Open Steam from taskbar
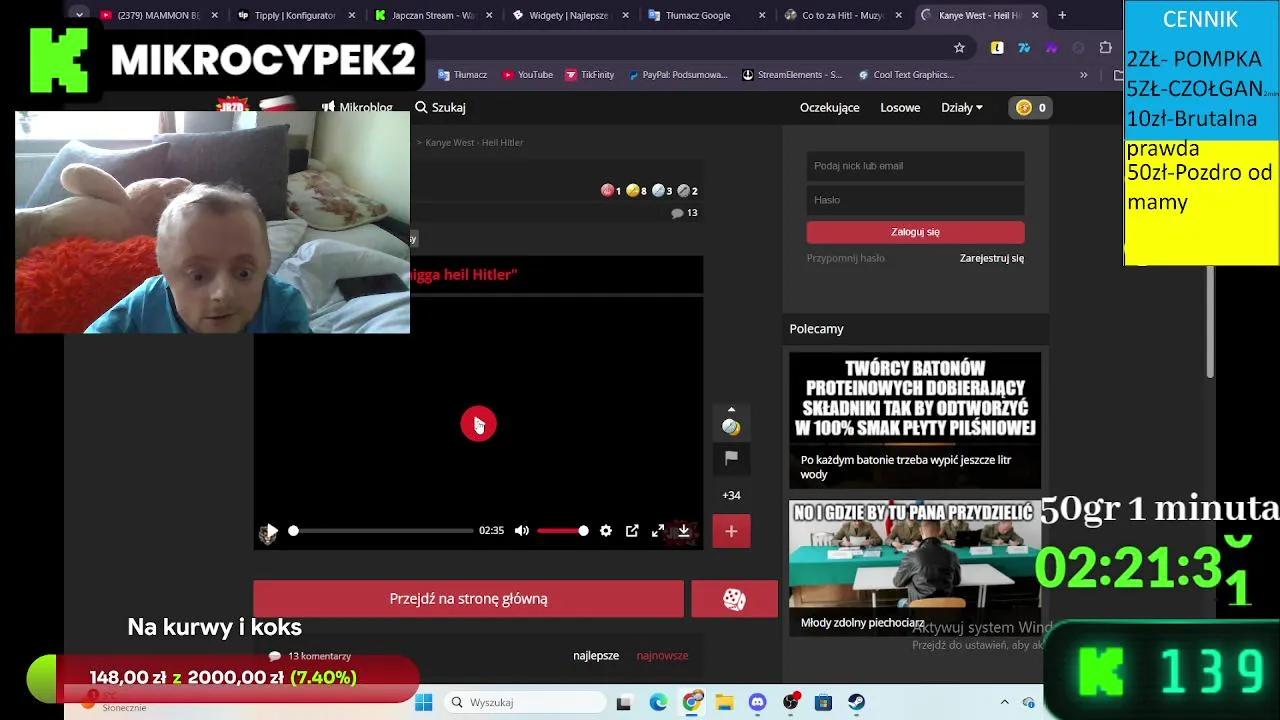1280x720 pixels. [x=856, y=702]
